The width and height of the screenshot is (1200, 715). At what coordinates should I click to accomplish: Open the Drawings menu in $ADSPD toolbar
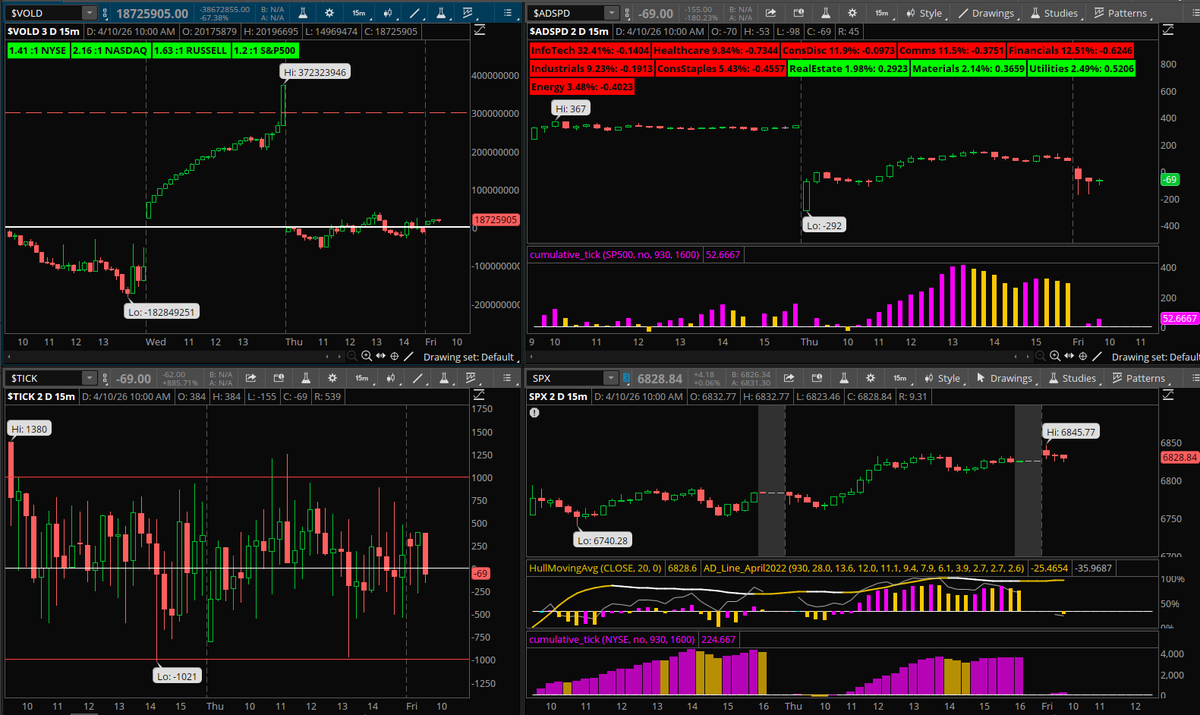click(x=987, y=13)
